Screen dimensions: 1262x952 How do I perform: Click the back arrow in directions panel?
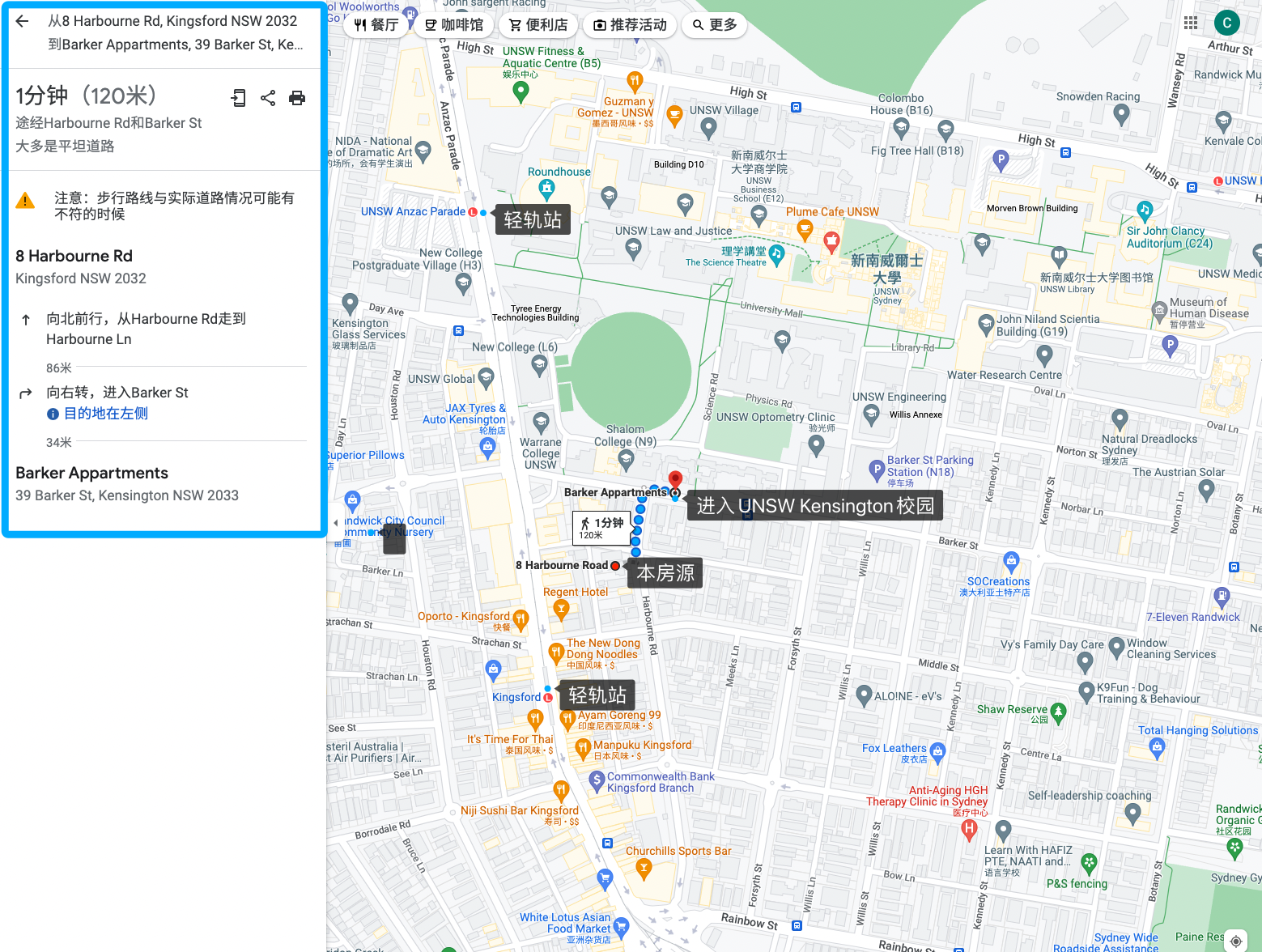coord(23,22)
